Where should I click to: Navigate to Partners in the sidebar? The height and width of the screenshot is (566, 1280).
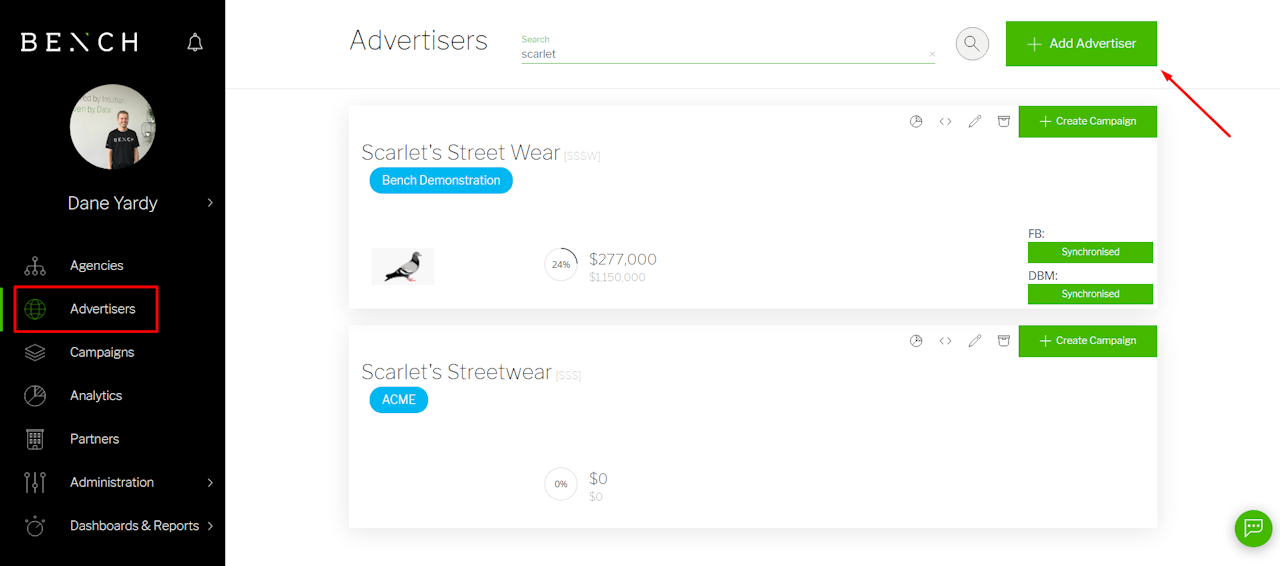click(x=94, y=439)
